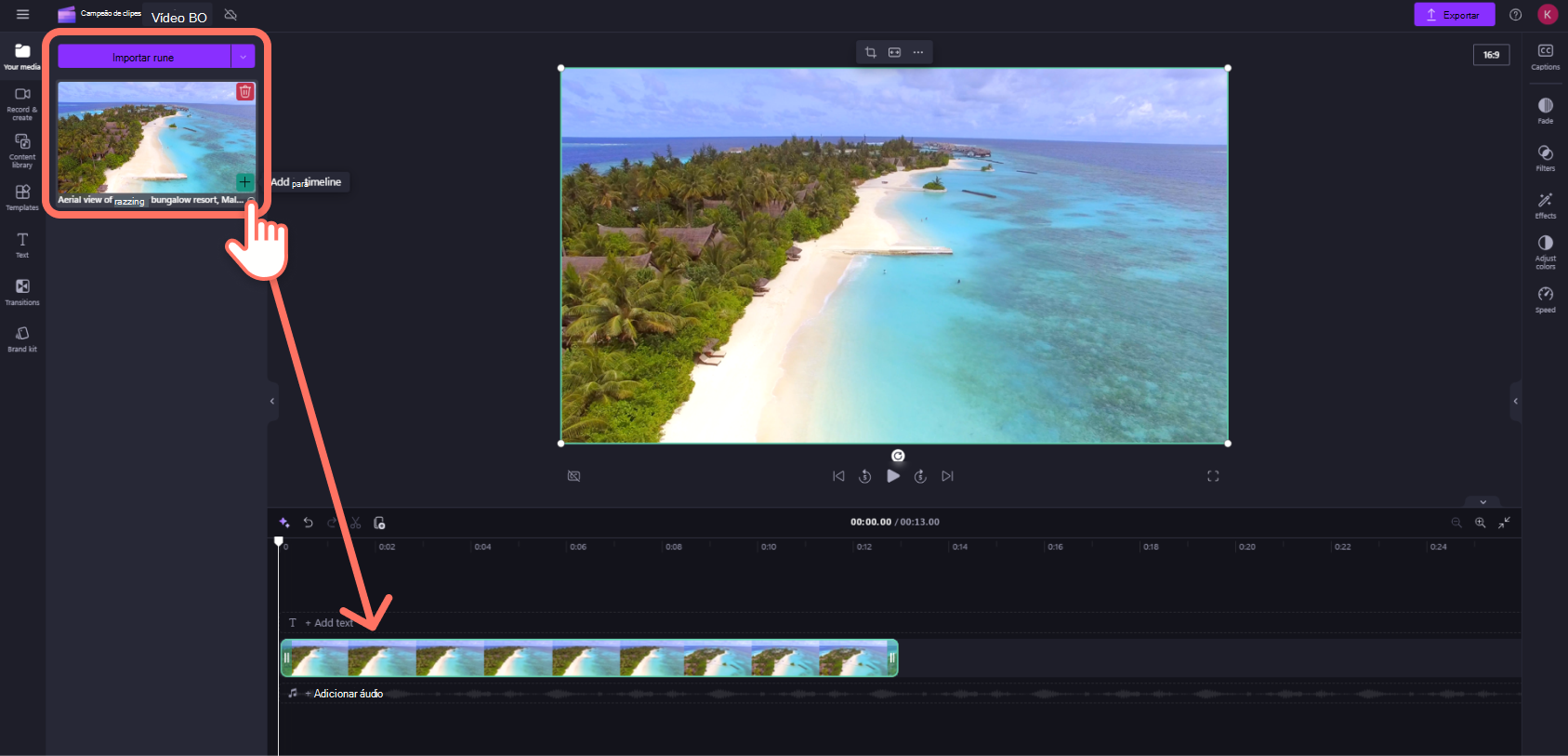Open the hamburger main menu

point(22,14)
